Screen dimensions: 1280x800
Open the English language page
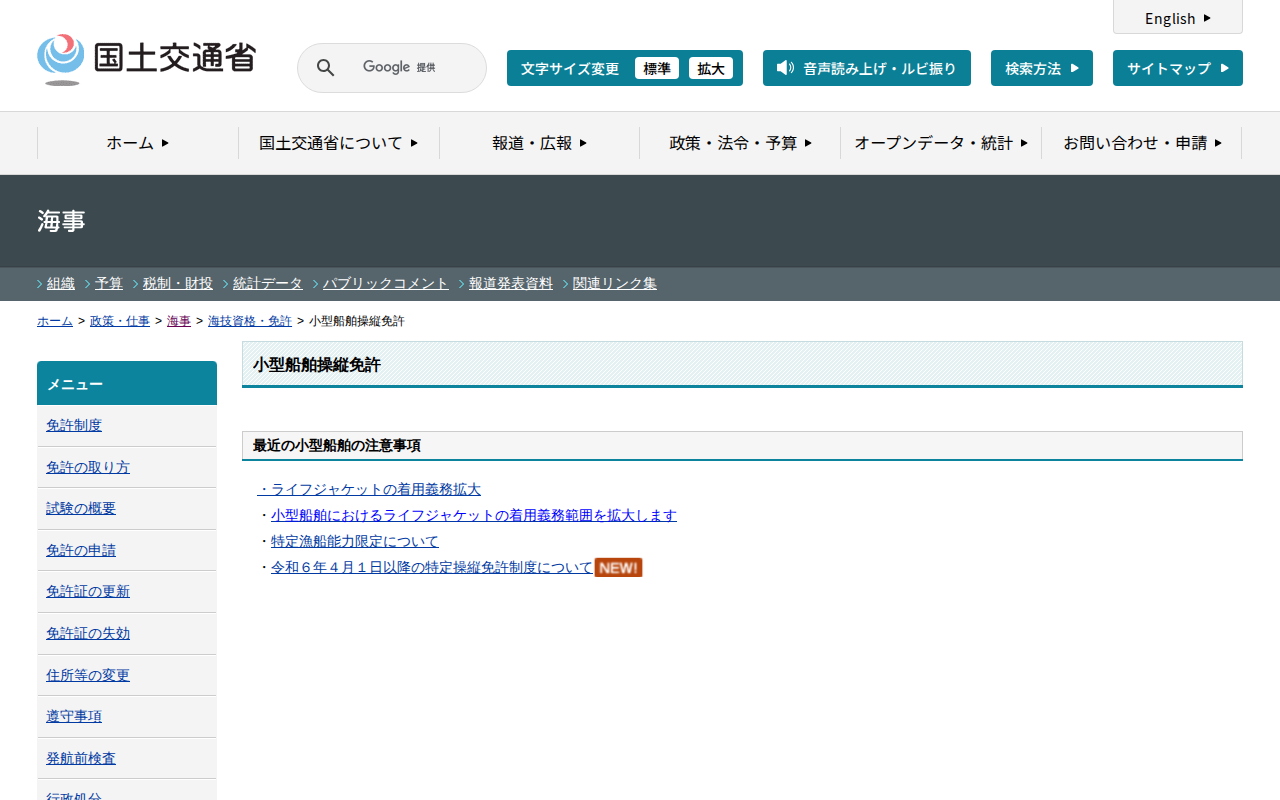pos(1177,18)
